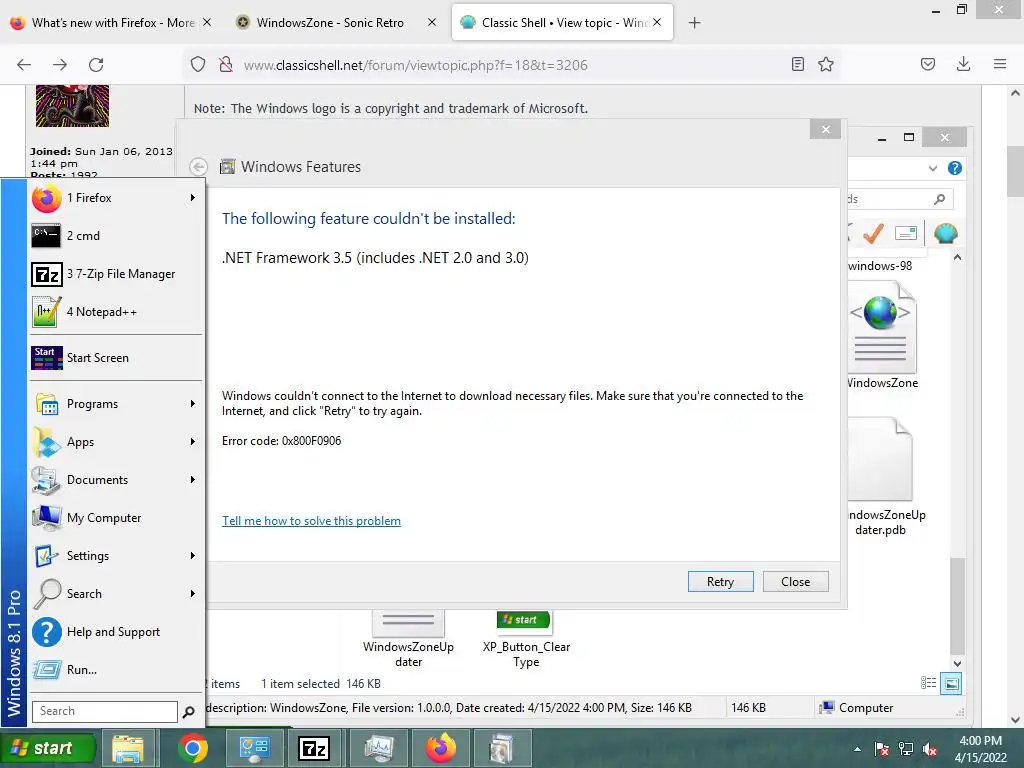Screen dimensions: 1024x768
Task: Open Control Panel taskbar icon
Action: [254, 748]
